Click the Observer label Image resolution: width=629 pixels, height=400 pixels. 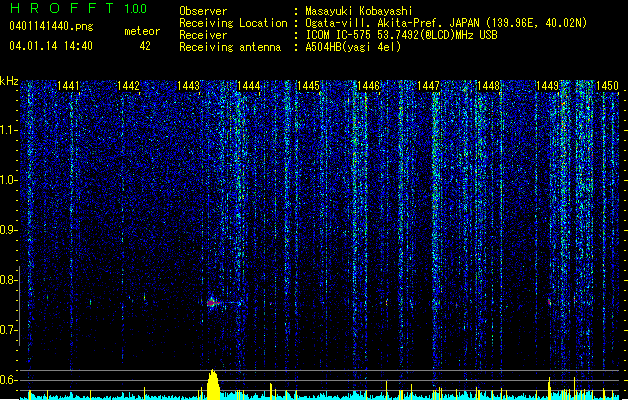[203, 11]
